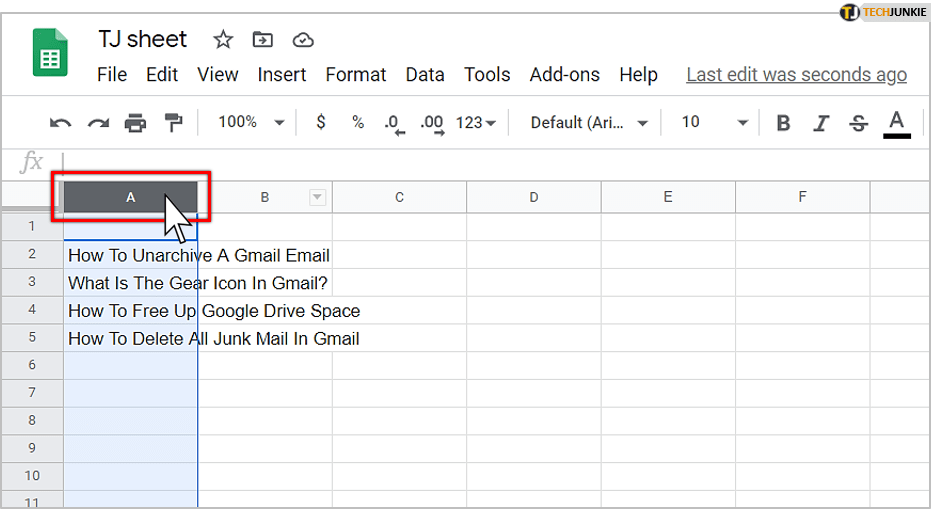Open the text color picker

point(897,123)
